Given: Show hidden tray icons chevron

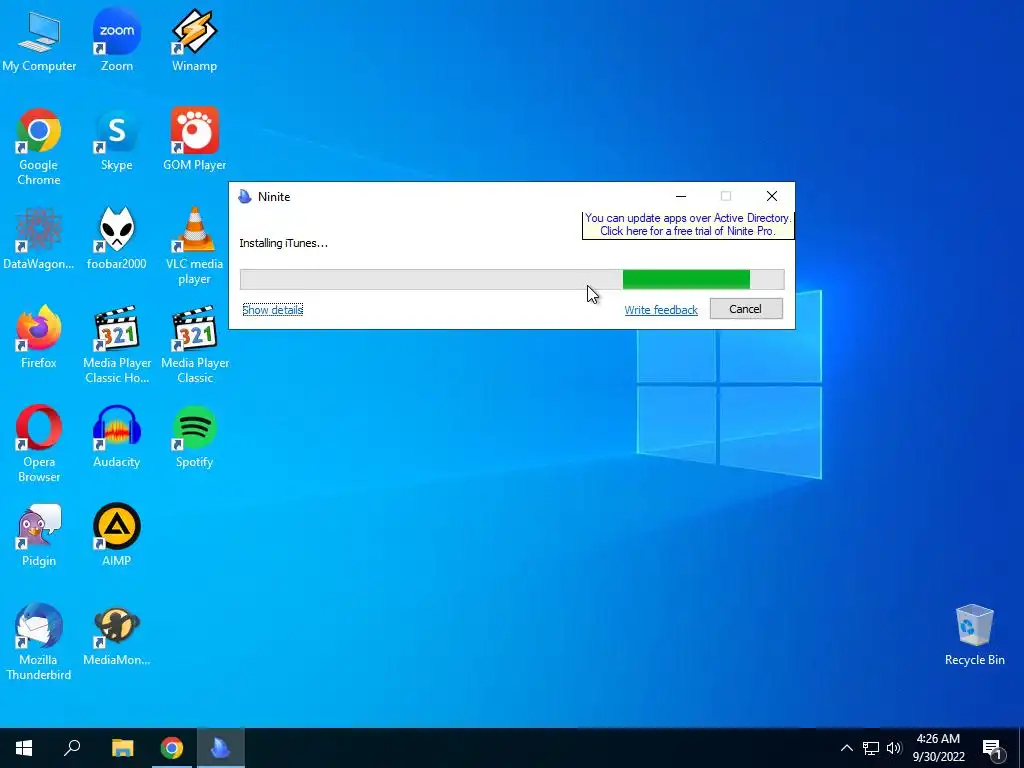Looking at the screenshot, I should (x=846, y=748).
